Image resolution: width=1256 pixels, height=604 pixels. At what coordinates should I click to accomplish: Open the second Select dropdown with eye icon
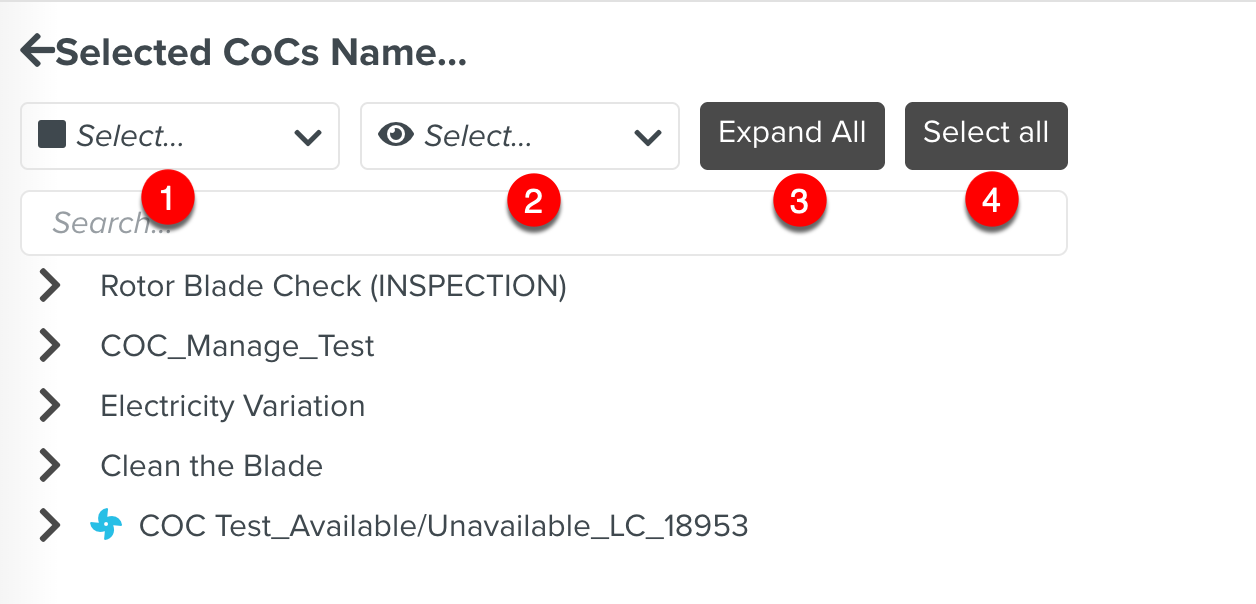(520, 136)
